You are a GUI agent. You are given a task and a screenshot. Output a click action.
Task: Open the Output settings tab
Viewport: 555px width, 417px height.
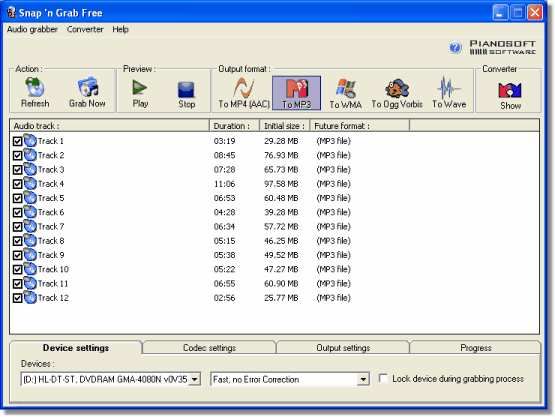tap(343, 348)
